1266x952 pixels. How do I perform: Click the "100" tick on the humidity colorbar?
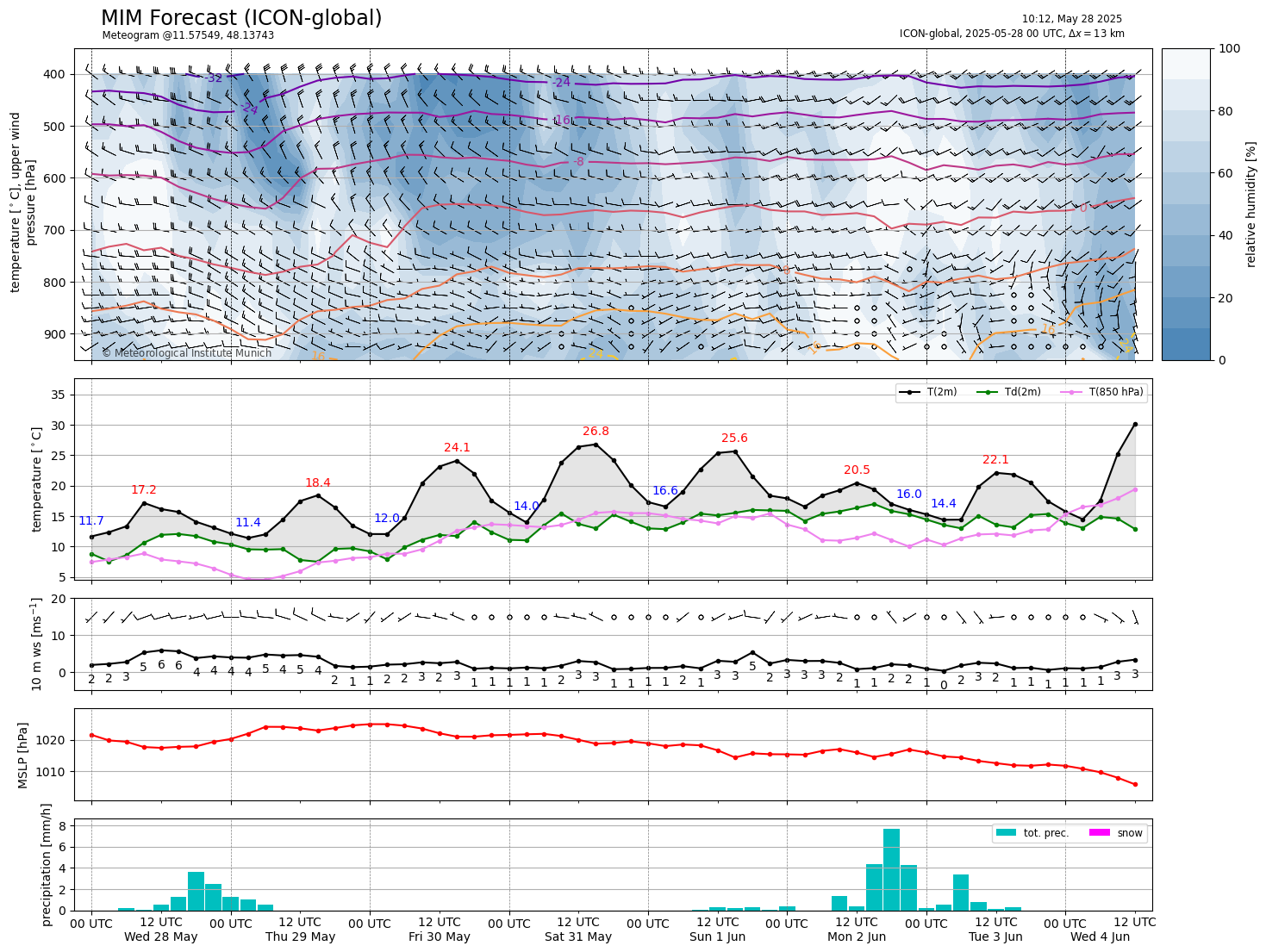[1230, 49]
